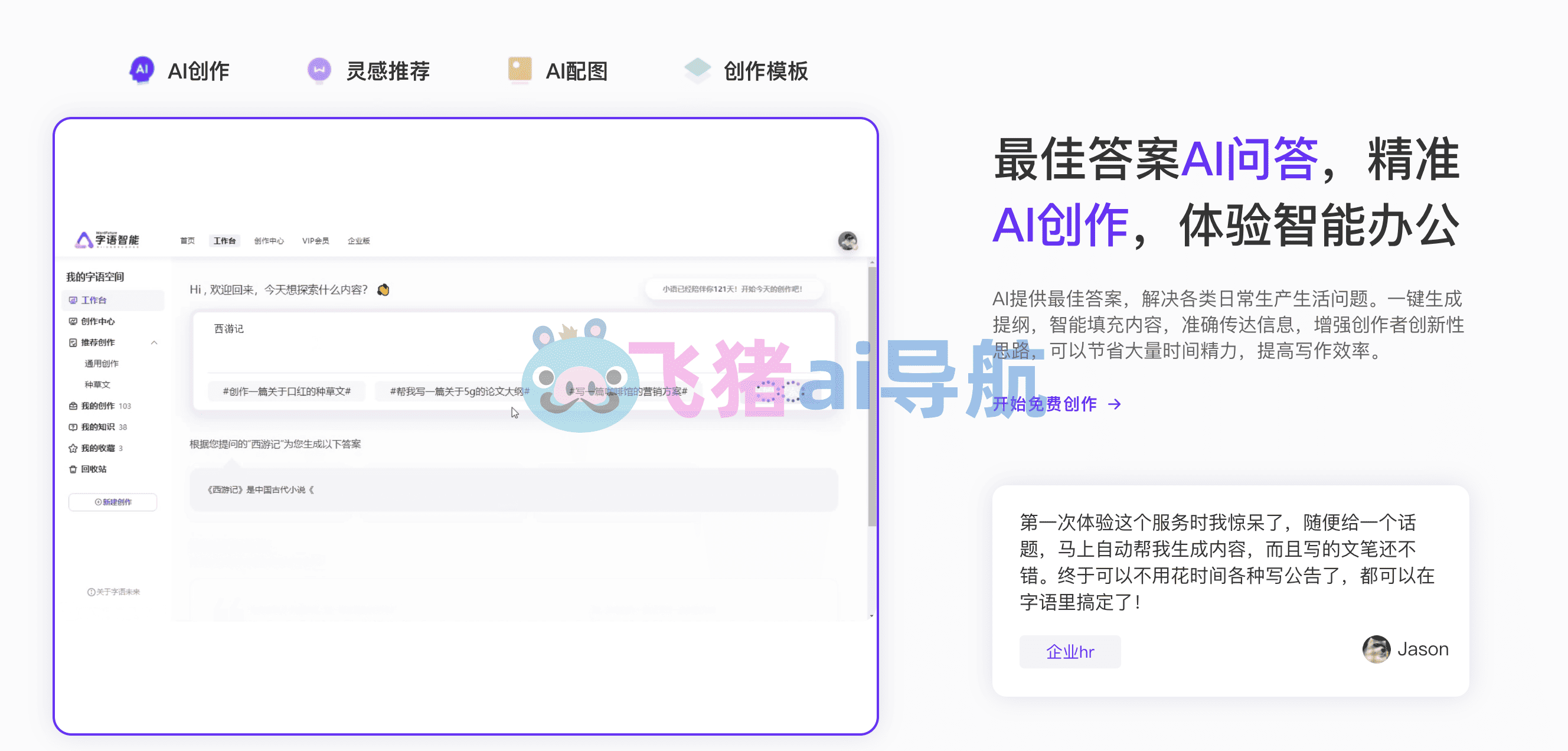Click the 小语已经陪伴你121天 notice pill
Viewport: 1568px width, 751px height.
(x=733, y=289)
